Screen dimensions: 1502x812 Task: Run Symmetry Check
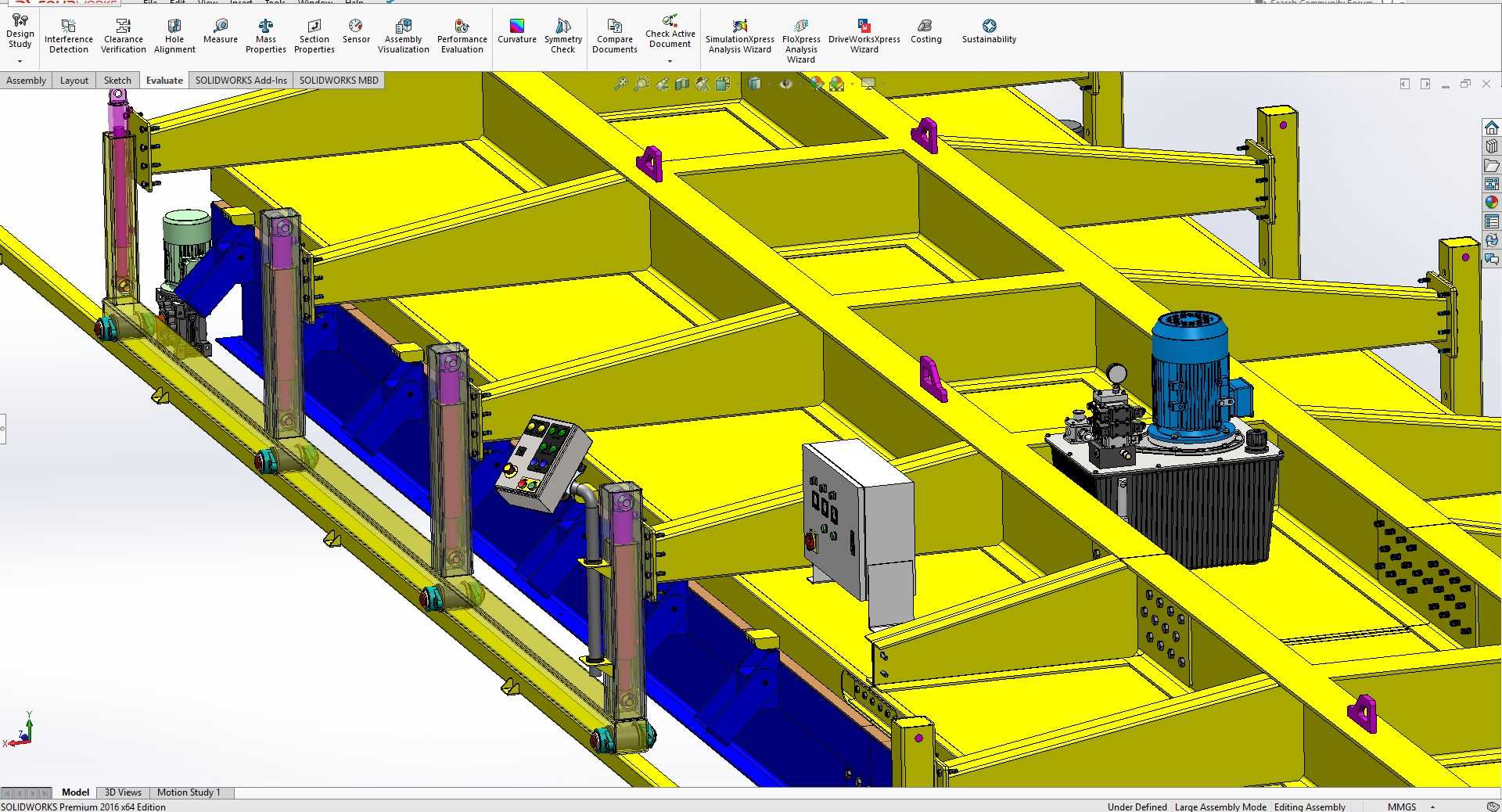[x=562, y=37]
